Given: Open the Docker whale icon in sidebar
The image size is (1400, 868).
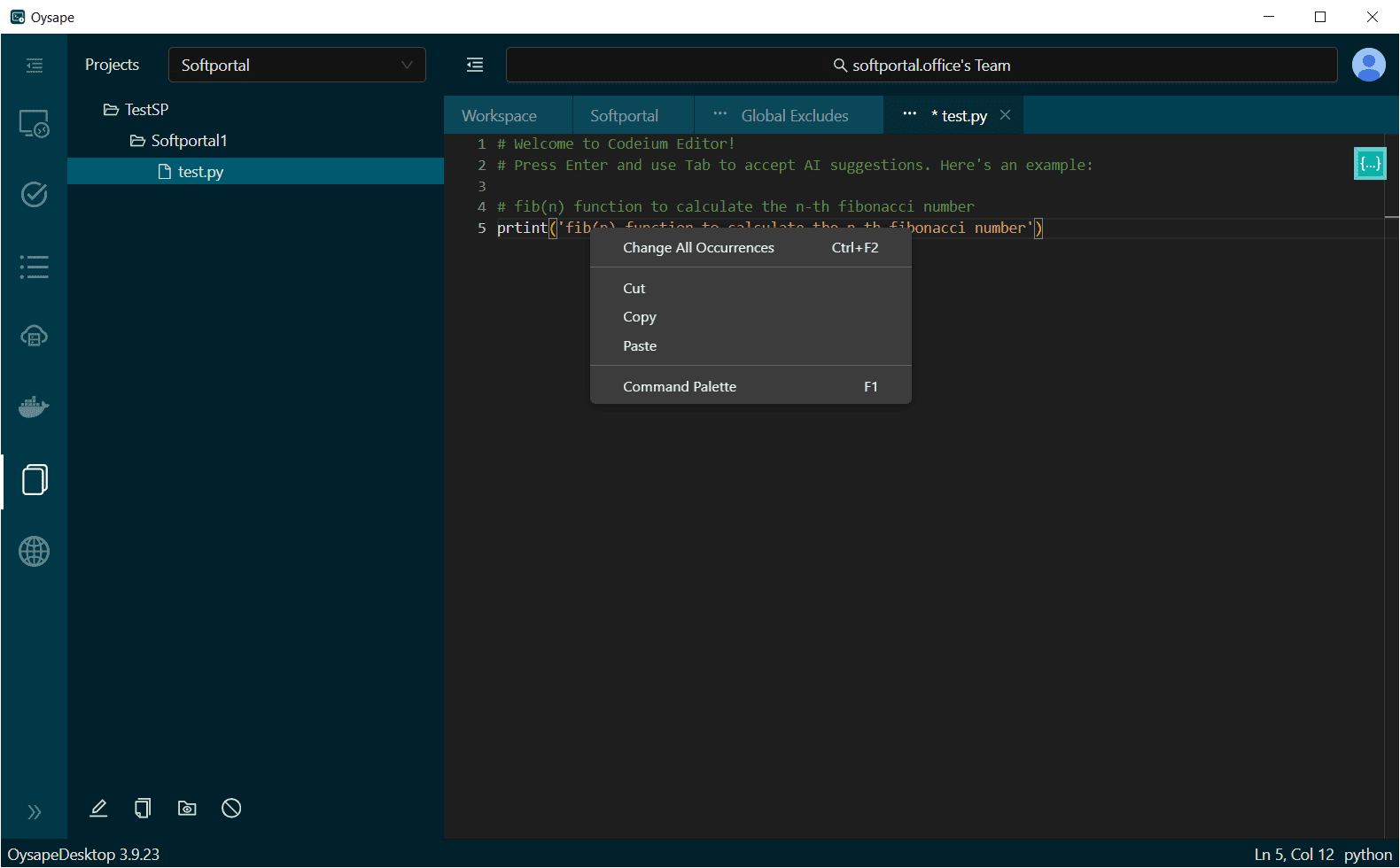Looking at the screenshot, I should [x=35, y=407].
